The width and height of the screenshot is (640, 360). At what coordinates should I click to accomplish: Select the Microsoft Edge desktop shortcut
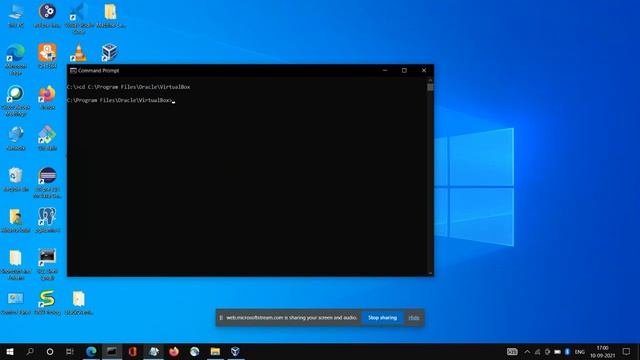tap(16, 59)
